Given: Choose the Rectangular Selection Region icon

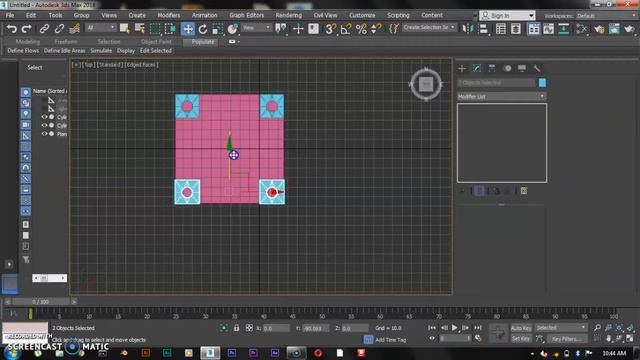Looking at the screenshot, I should pos(155,29).
